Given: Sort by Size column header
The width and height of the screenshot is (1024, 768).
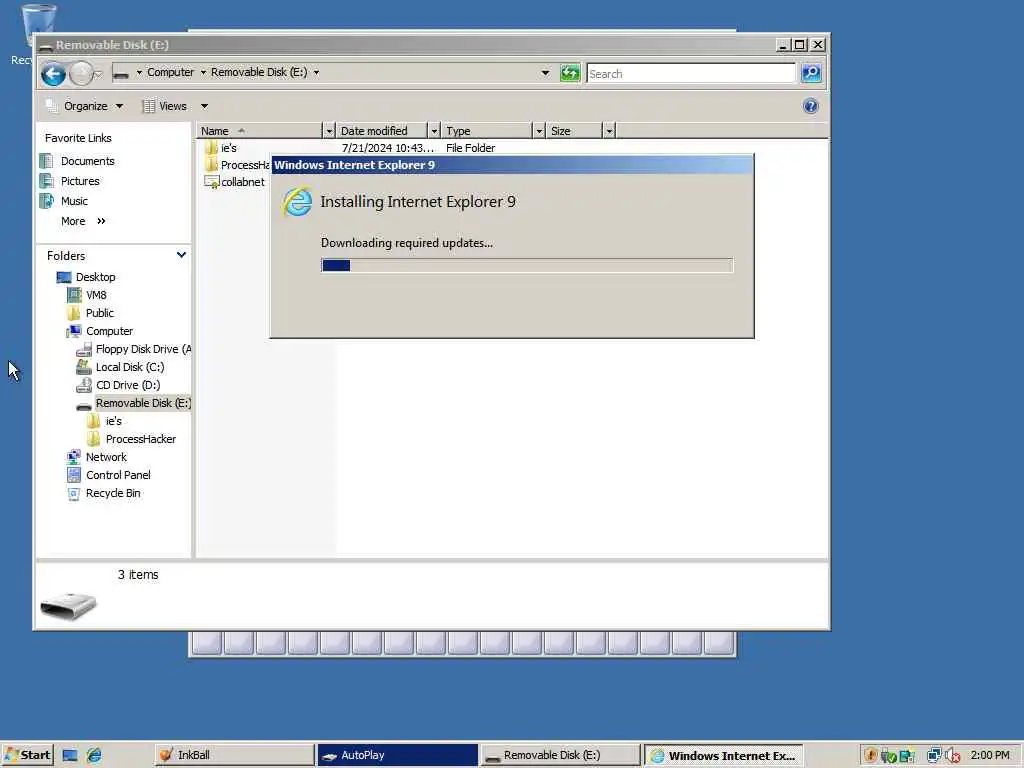Looking at the screenshot, I should tap(574, 131).
